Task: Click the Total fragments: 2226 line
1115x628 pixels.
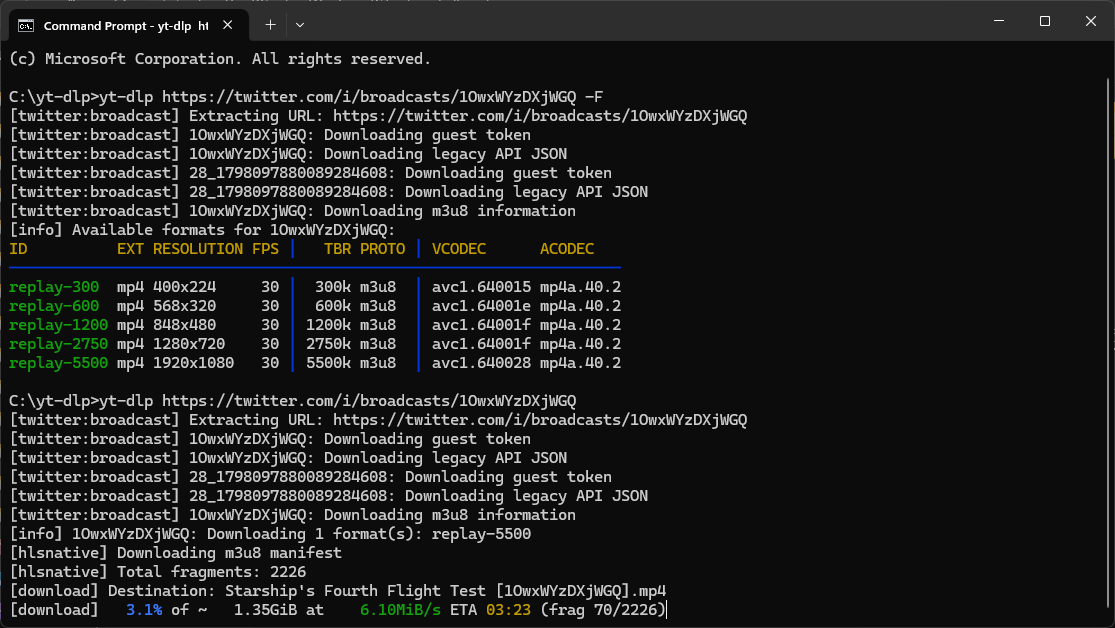Action: [x=158, y=573]
